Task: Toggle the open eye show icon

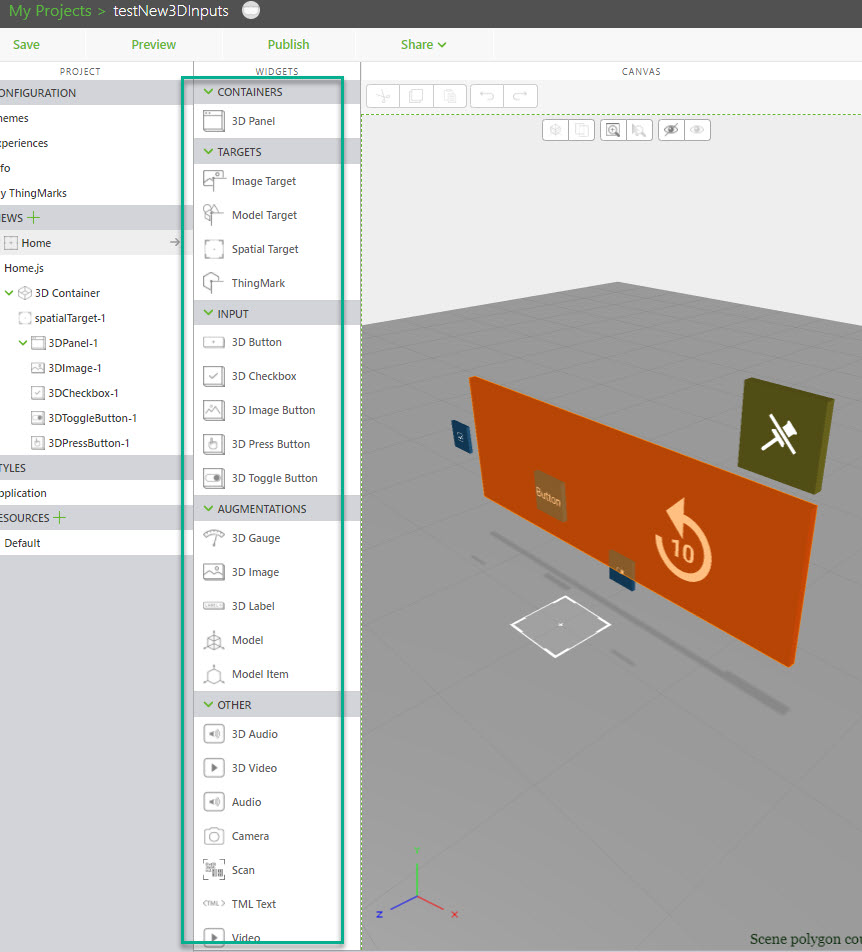Action: [697, 130]
